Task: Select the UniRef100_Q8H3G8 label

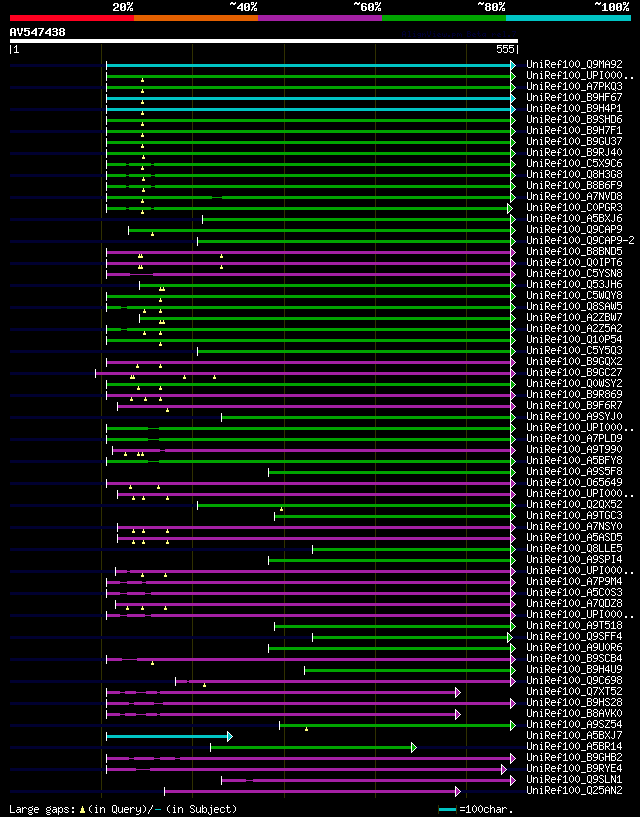Action: pos(574,174)
